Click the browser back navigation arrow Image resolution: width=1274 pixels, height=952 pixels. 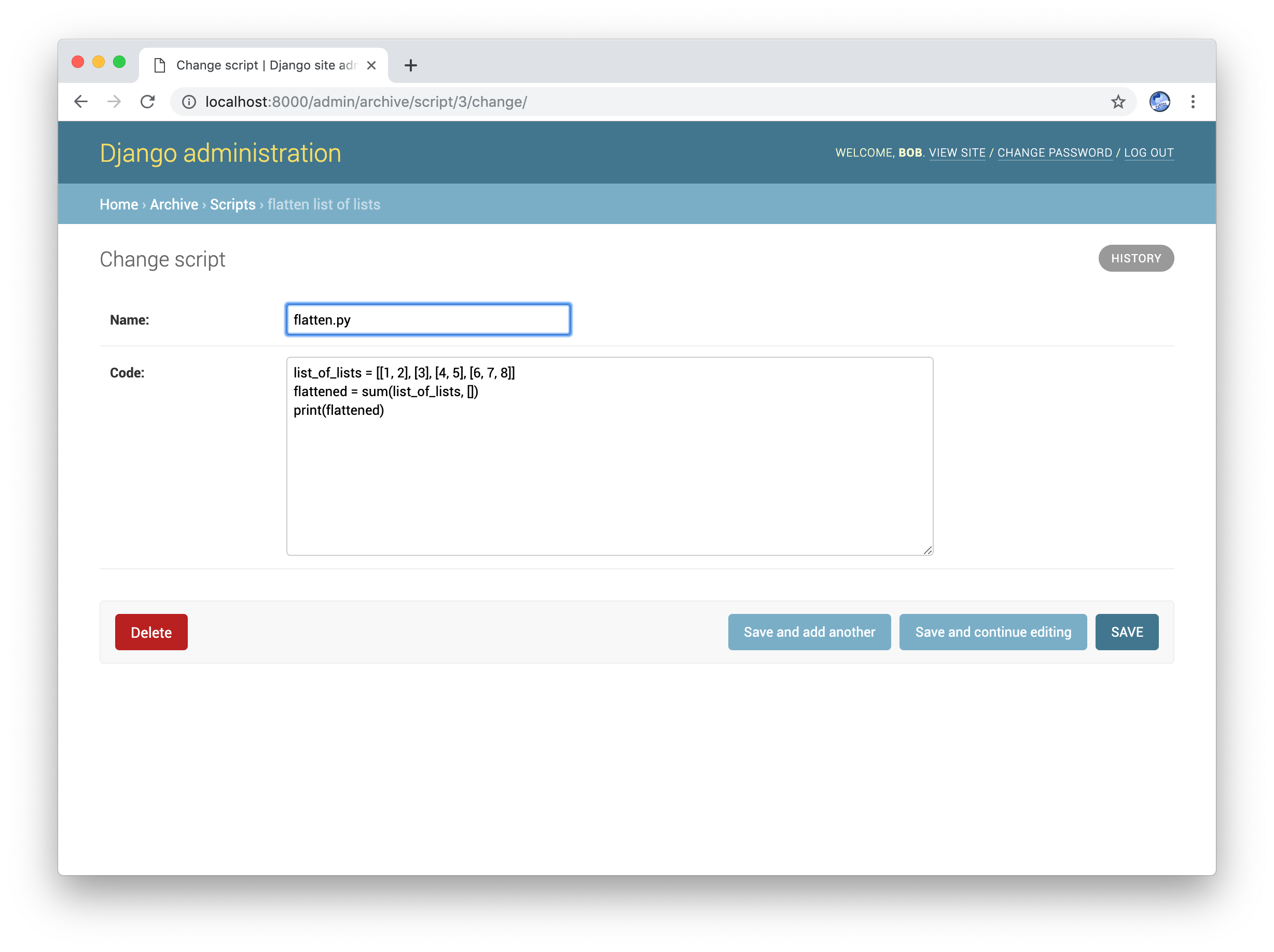81,101
